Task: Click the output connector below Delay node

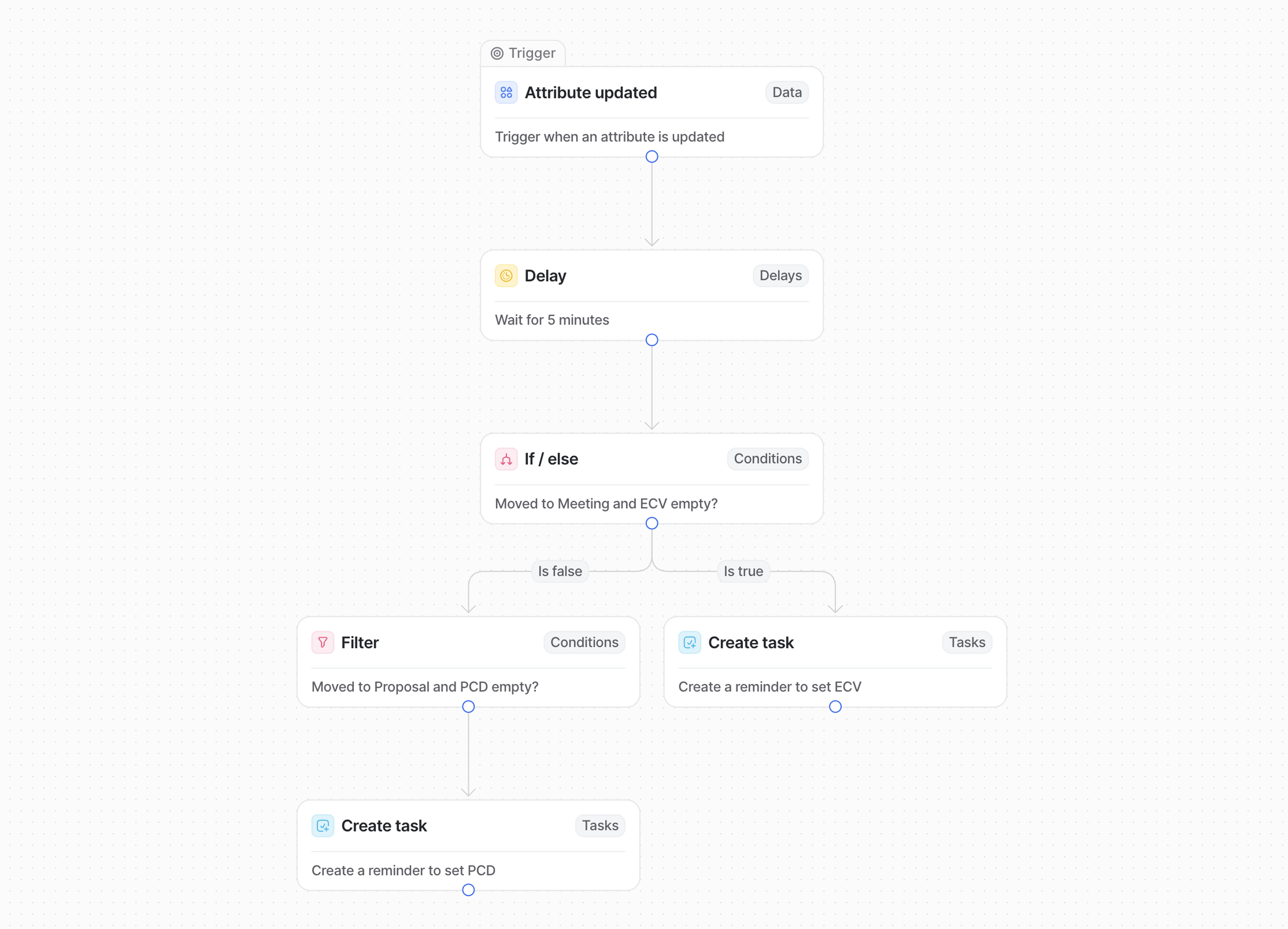Action: tap(652, 340)
